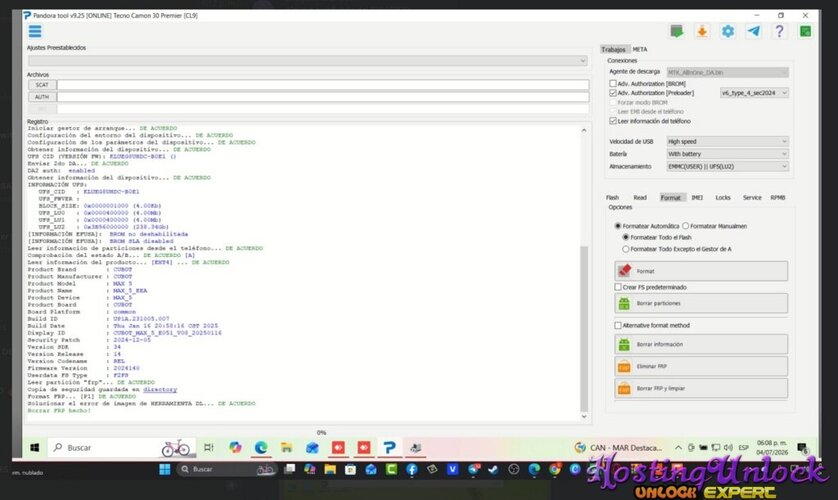The width and height of the screenshot is (838, 500).
Task: Open the hamburger menu in Pandora tool
Action: pos(35,31)
